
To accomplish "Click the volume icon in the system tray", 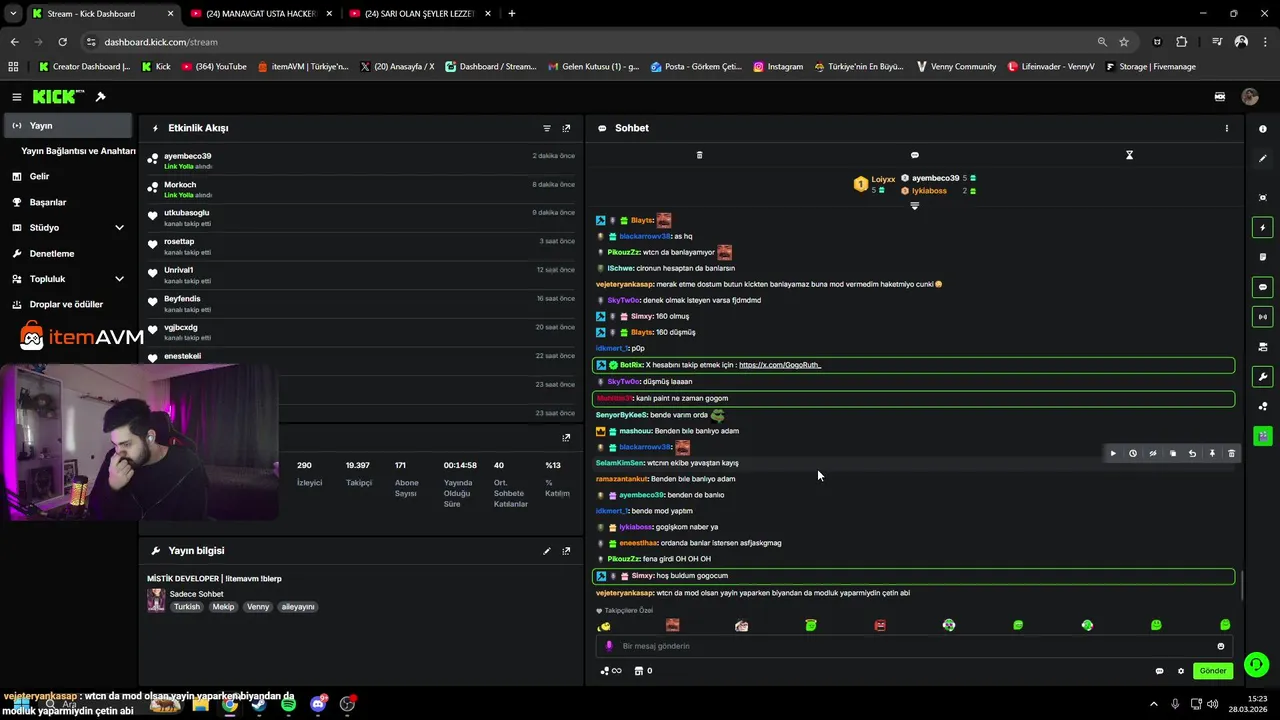I will point(1213,704).
